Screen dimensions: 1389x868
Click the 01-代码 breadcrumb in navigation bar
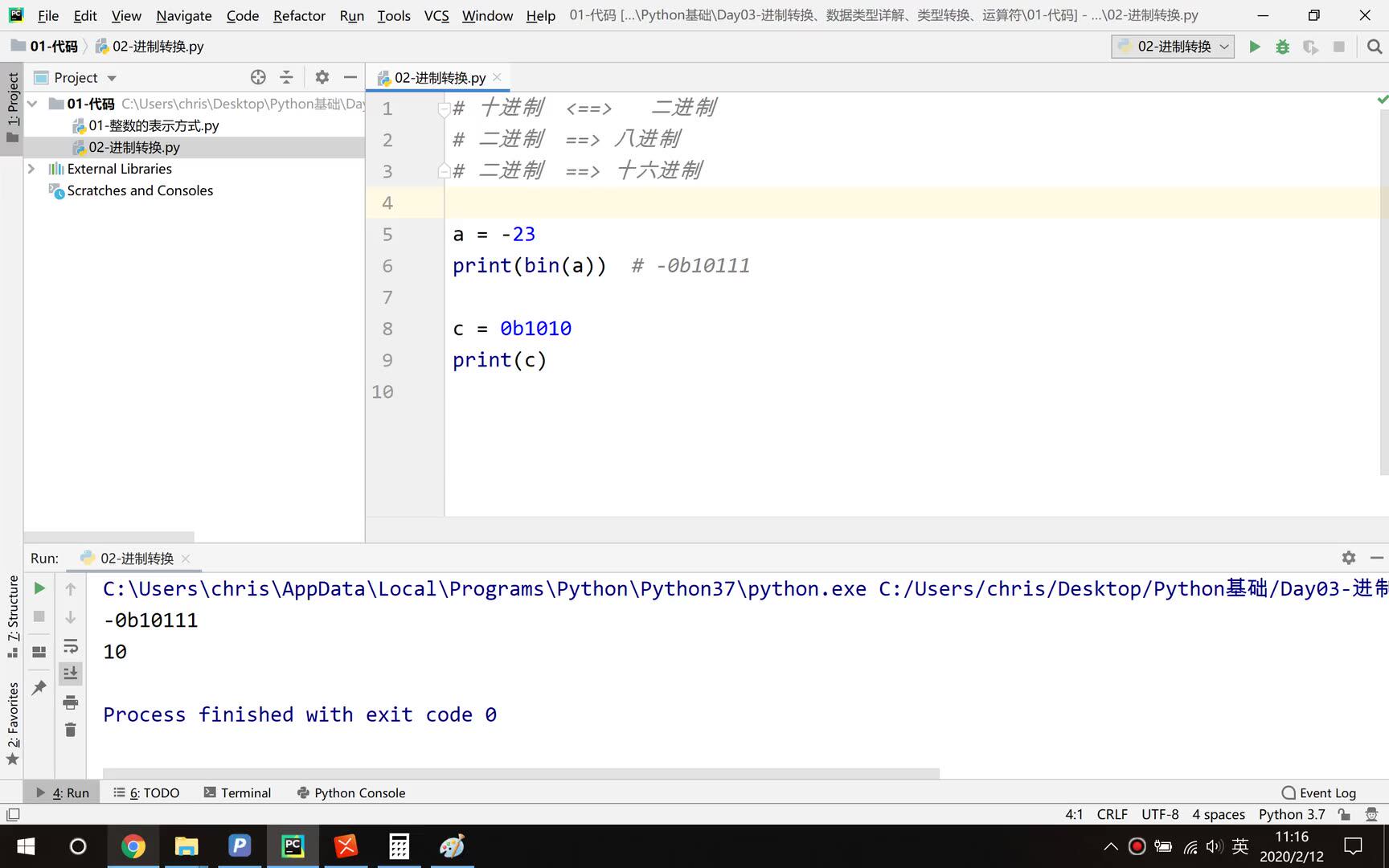tap(46, 47)
